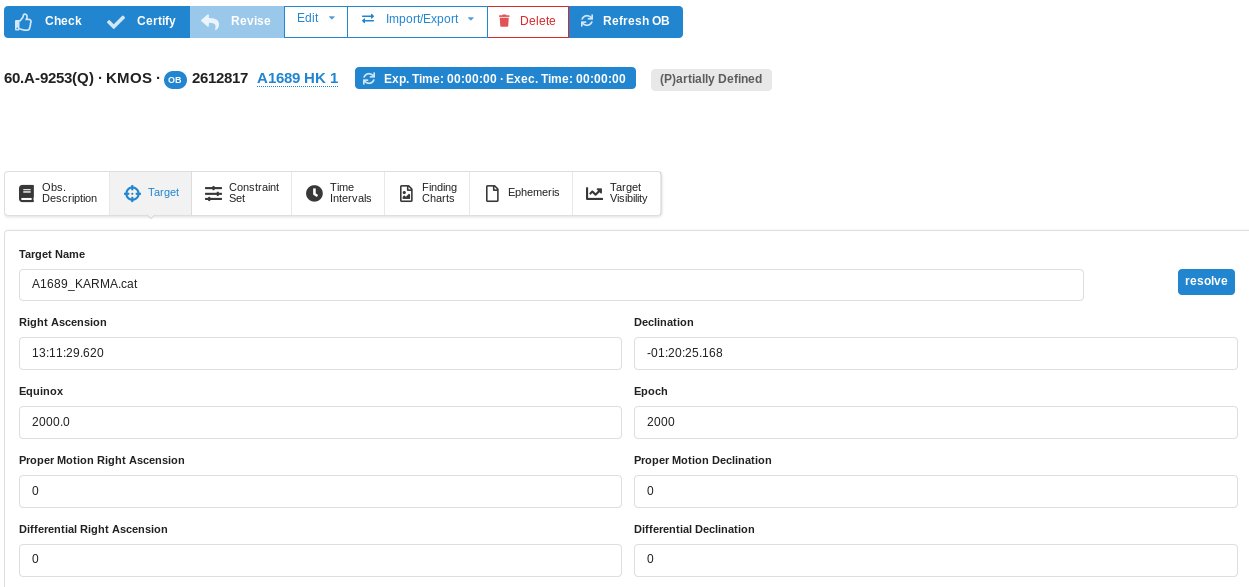
Task: Click the thumbs-up Check icon
Action: pos(24,21)
